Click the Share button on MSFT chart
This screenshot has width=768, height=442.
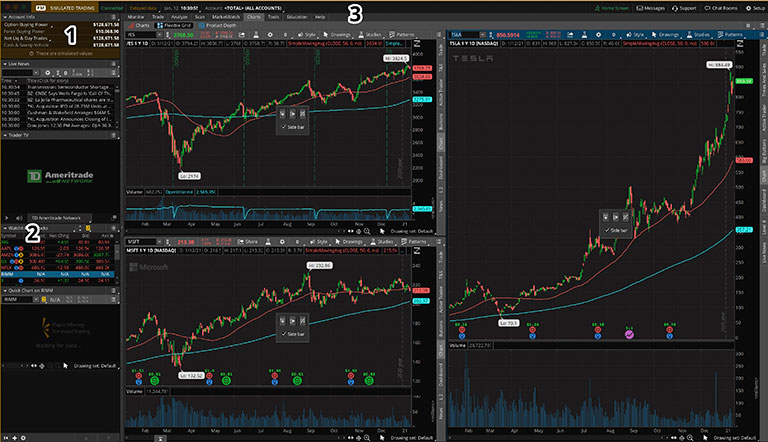click(x=248, y=242)
